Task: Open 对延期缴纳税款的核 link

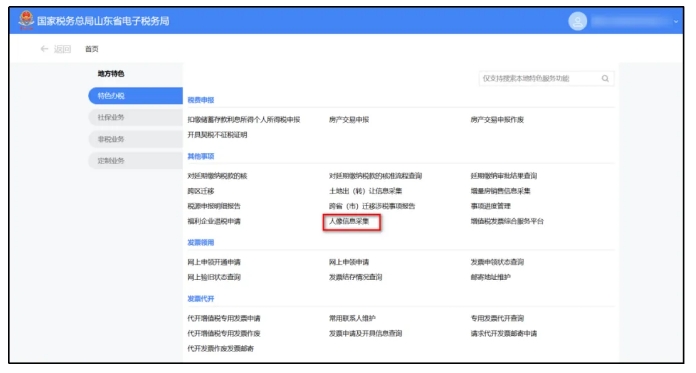Action: 217,176
